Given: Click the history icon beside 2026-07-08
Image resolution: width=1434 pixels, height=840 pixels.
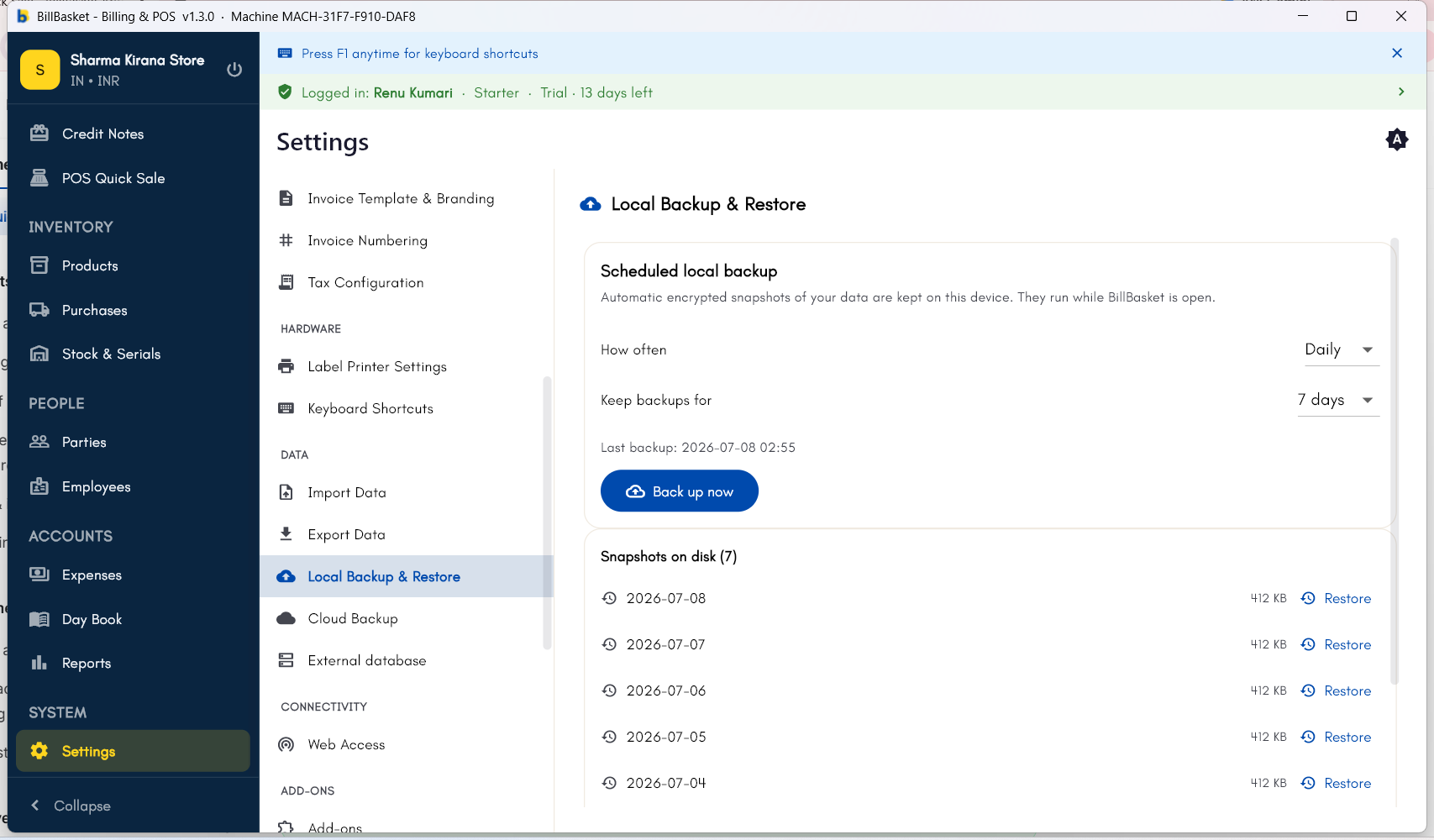Looking at the screenshot, I should tap(609, 598).
